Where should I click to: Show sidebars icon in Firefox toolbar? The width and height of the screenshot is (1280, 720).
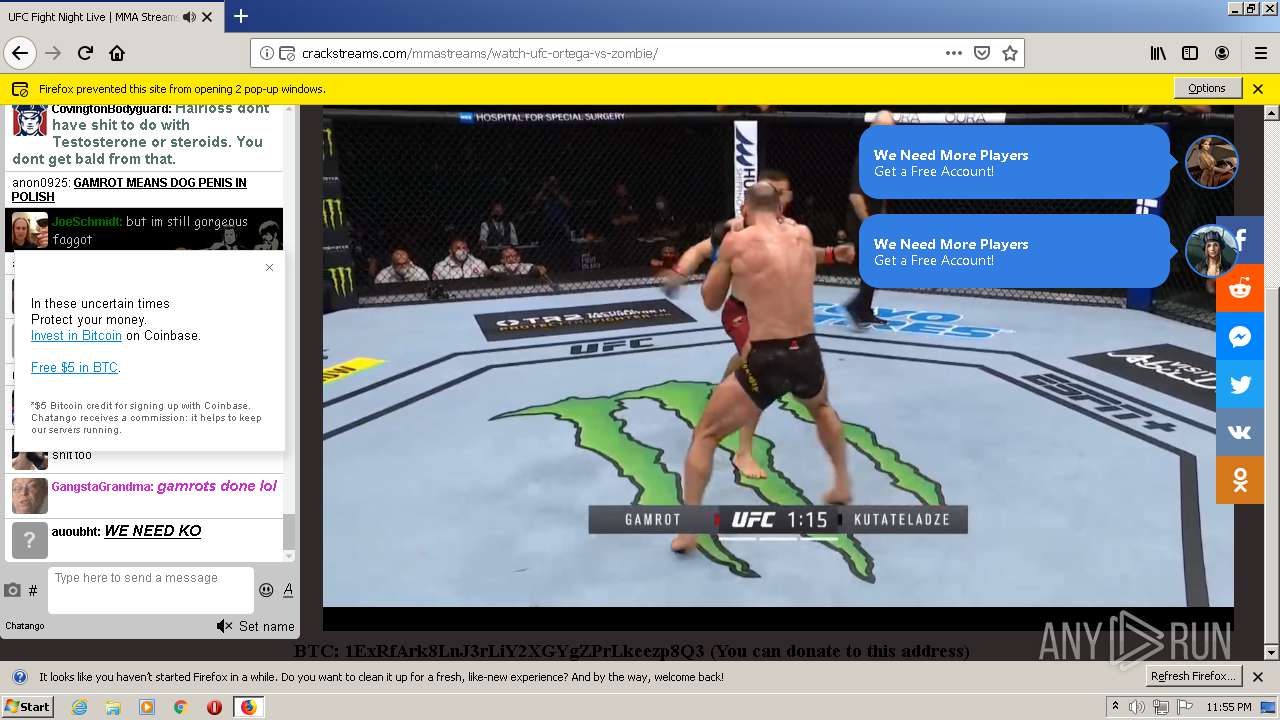click(1190, 53)
